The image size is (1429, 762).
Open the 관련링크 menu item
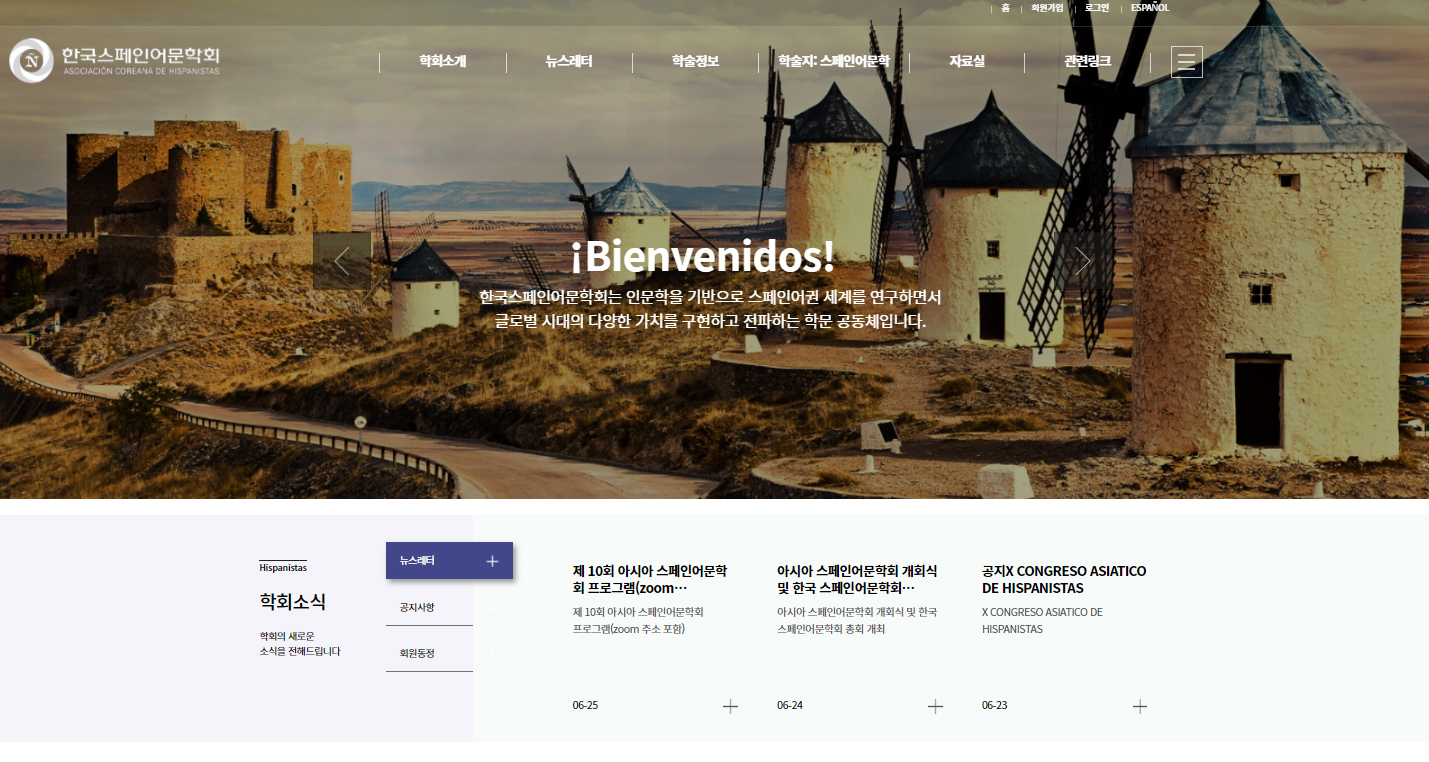pos(1087,62)
